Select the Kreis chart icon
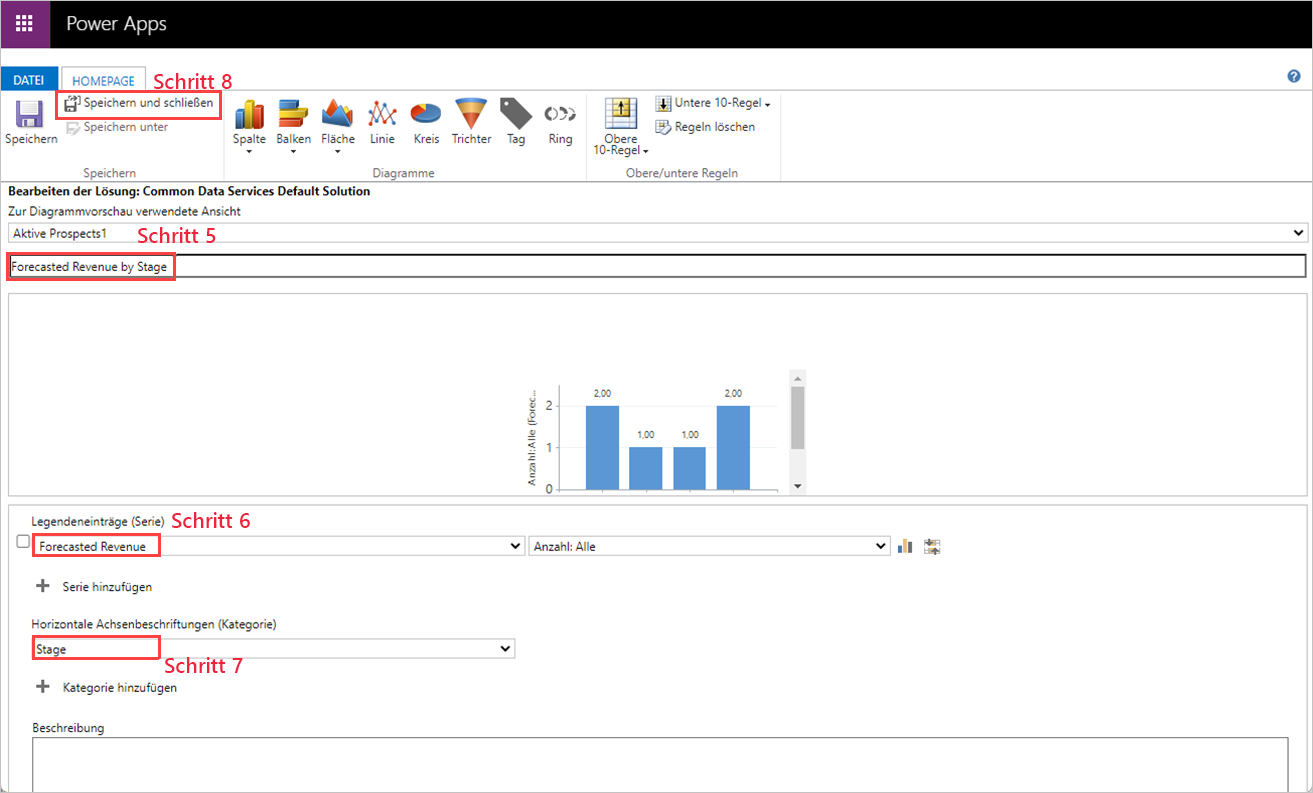This screenshot has height=793, width=1313. 425,120
